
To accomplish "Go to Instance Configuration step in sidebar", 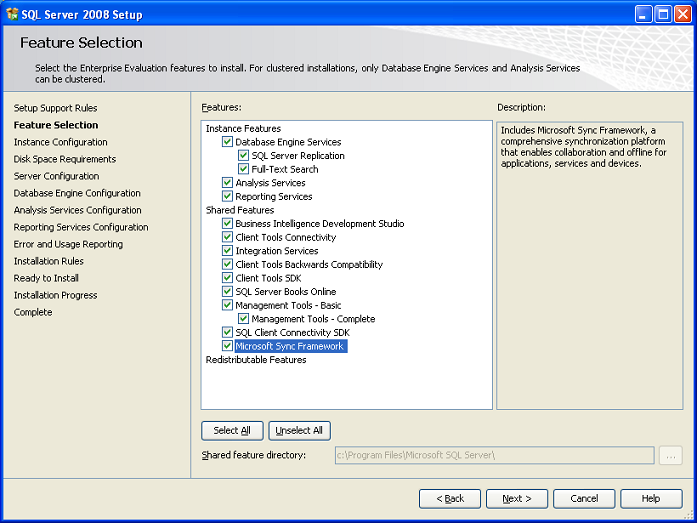I will [60, 142].
